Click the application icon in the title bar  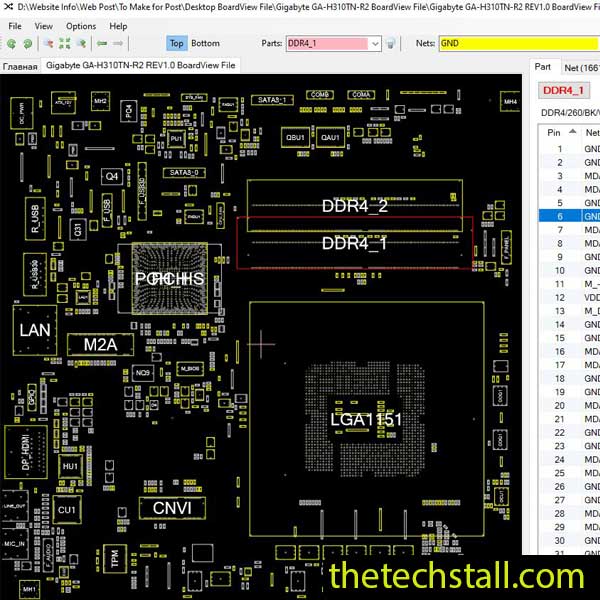pos(8,7)
